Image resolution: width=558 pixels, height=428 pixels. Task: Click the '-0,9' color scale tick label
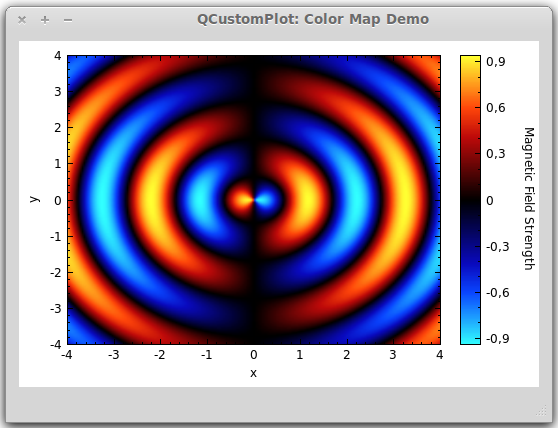498,339
